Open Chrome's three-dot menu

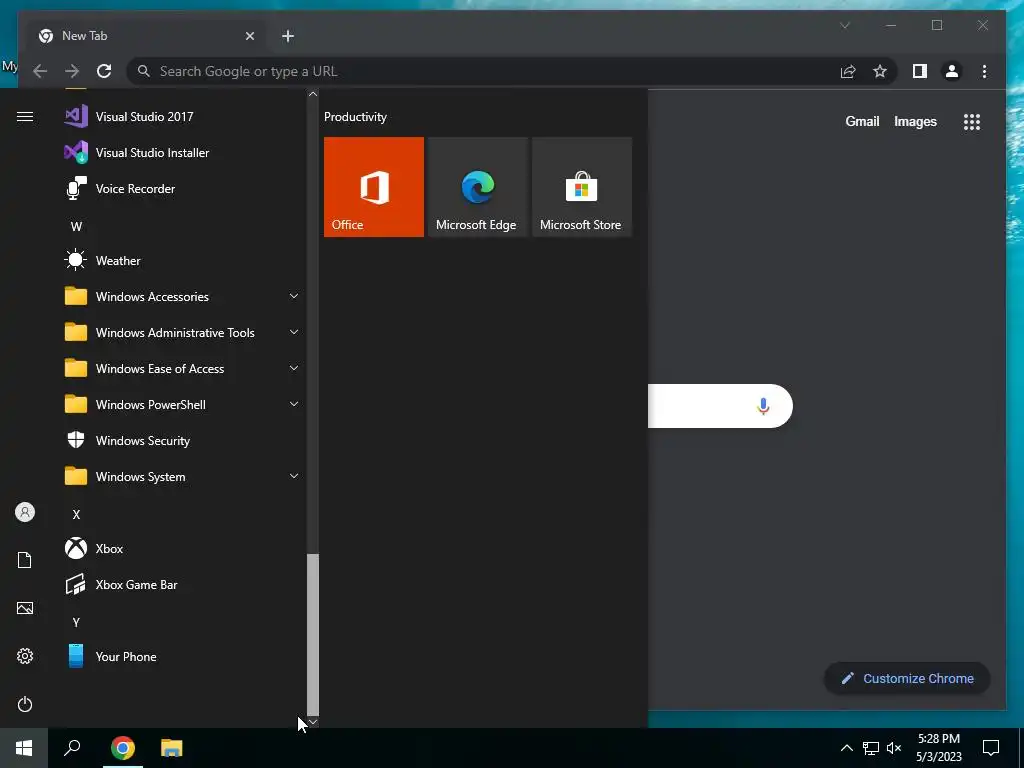[984, 71]
